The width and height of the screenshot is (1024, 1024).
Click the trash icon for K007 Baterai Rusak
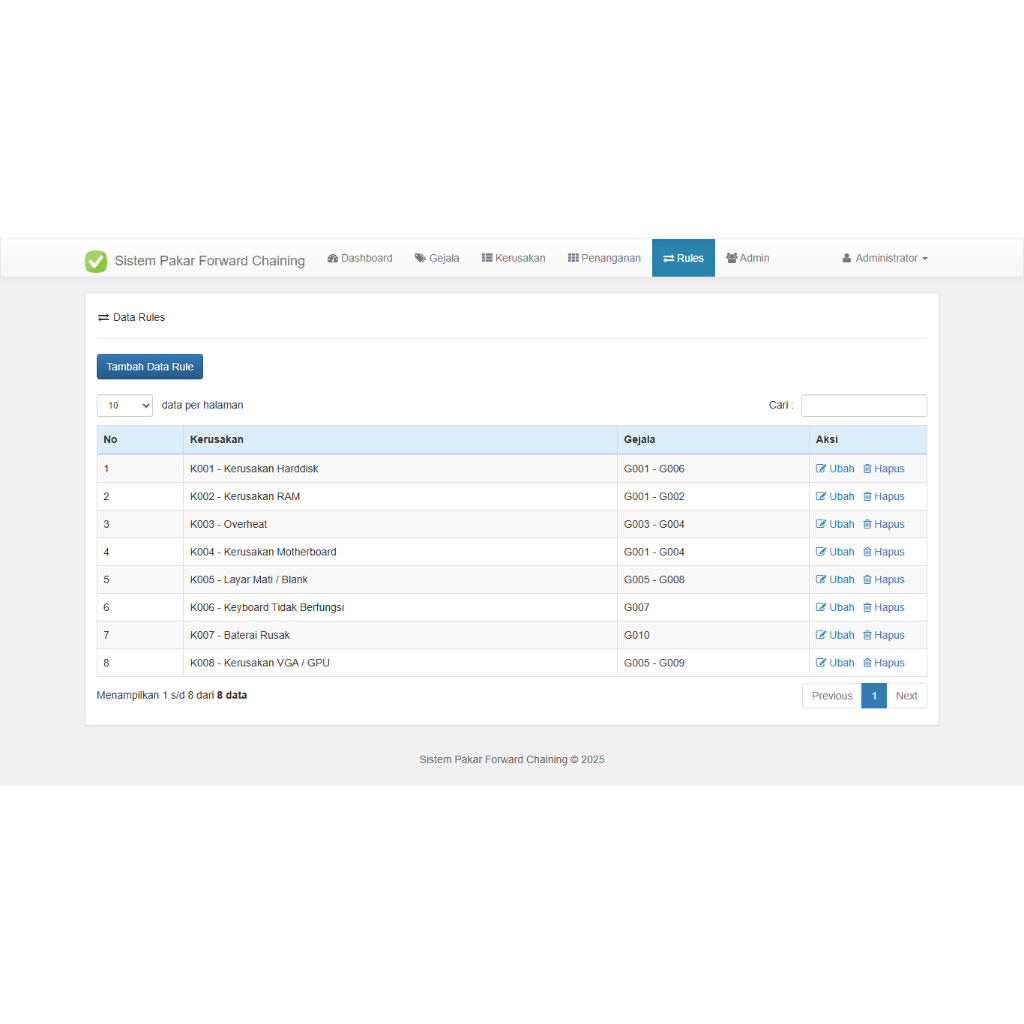(867, 635)
